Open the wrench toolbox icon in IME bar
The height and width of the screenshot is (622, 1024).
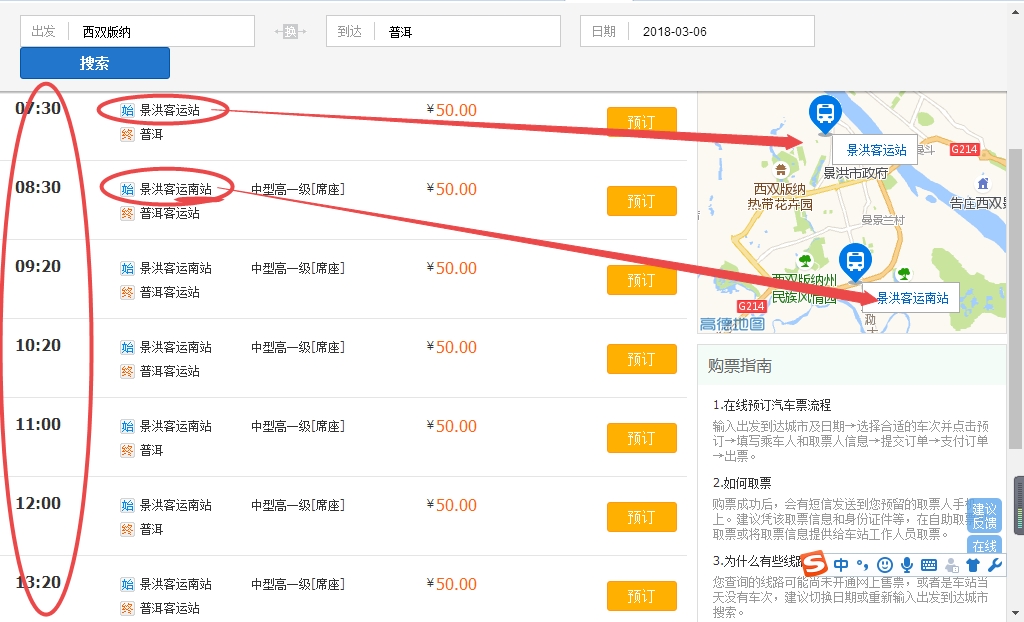pos(993,565)
